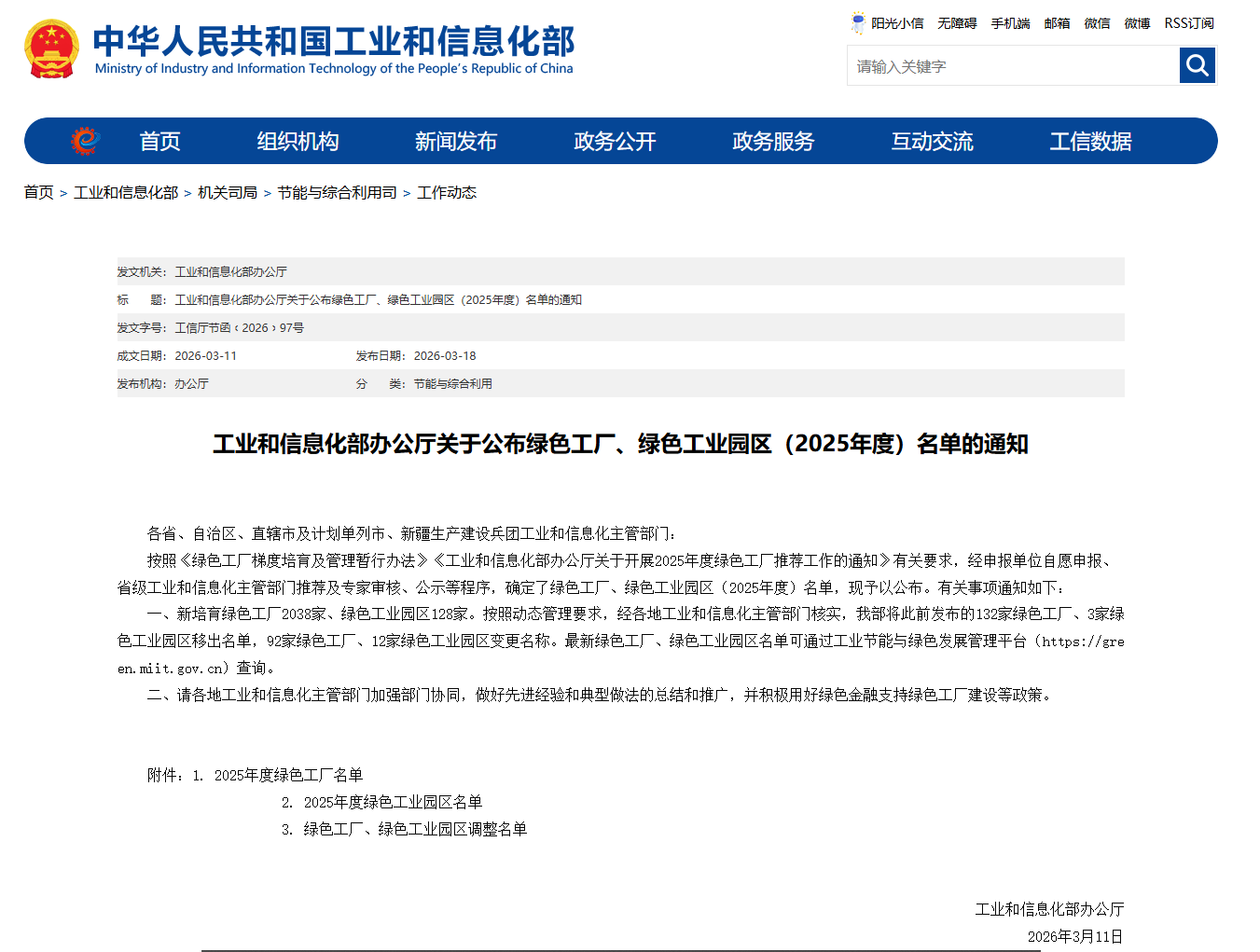Viewport: 1260px width, 952px height.
Task: Go to 机关司局 in the breadcrumb
Action: point(228,193)
